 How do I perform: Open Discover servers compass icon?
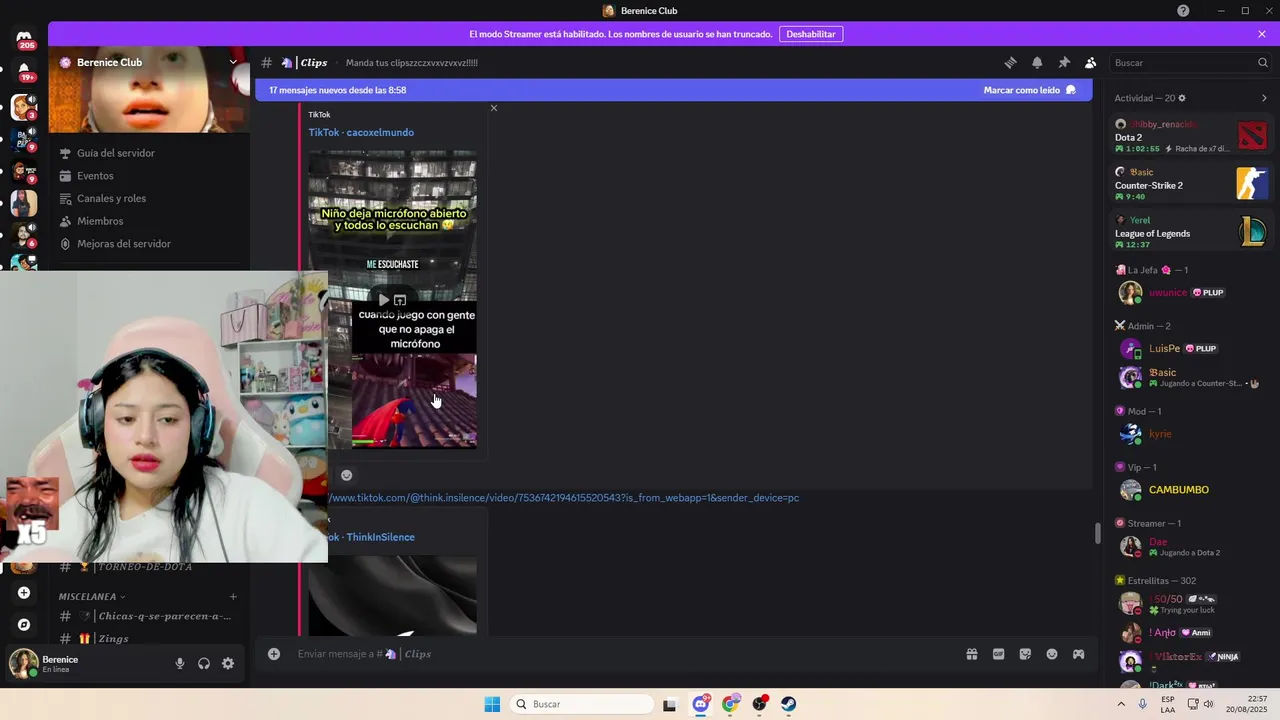pos(24,624)
